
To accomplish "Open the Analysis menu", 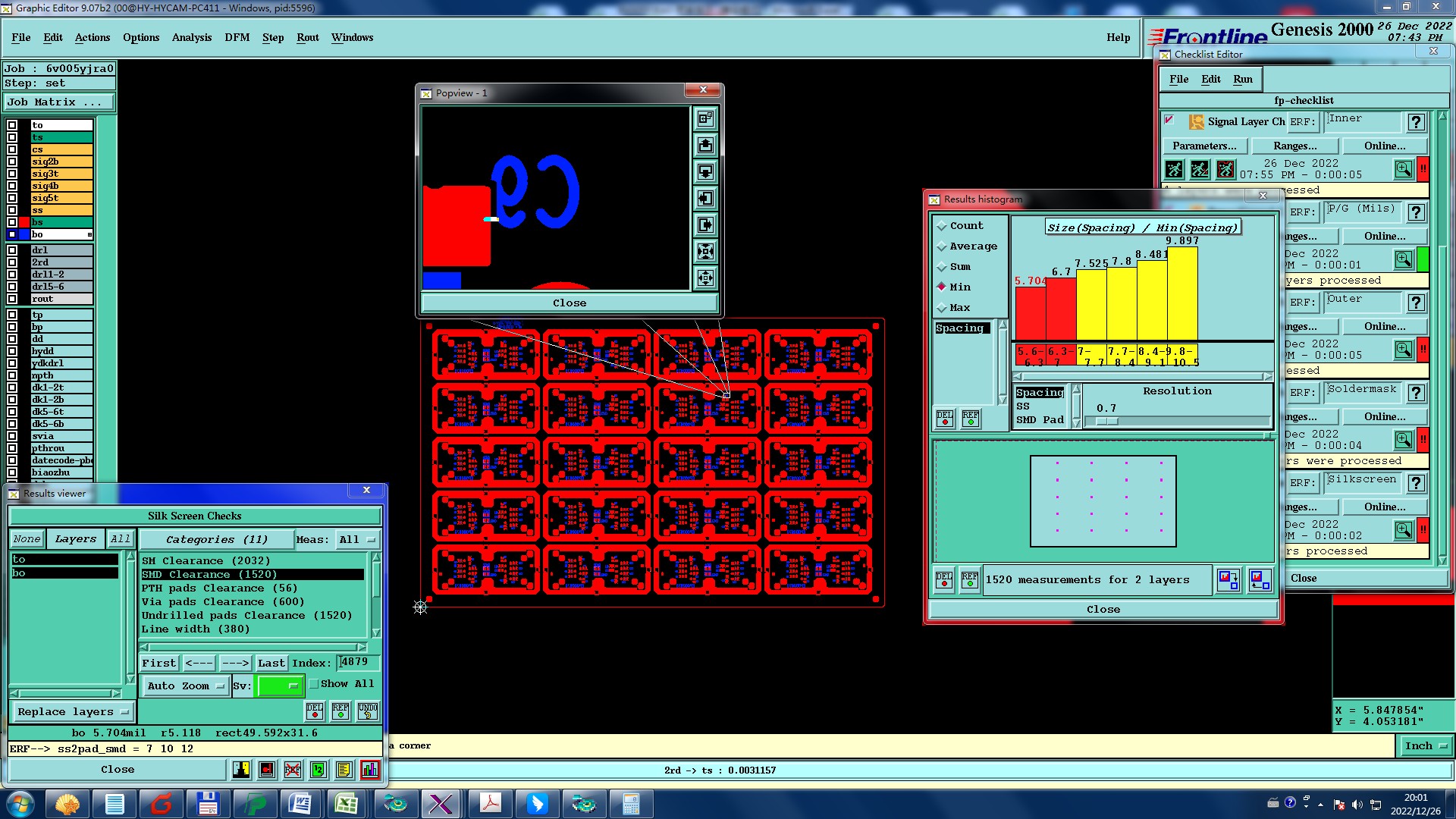I will pyautogui.click(x=191, y=37).
